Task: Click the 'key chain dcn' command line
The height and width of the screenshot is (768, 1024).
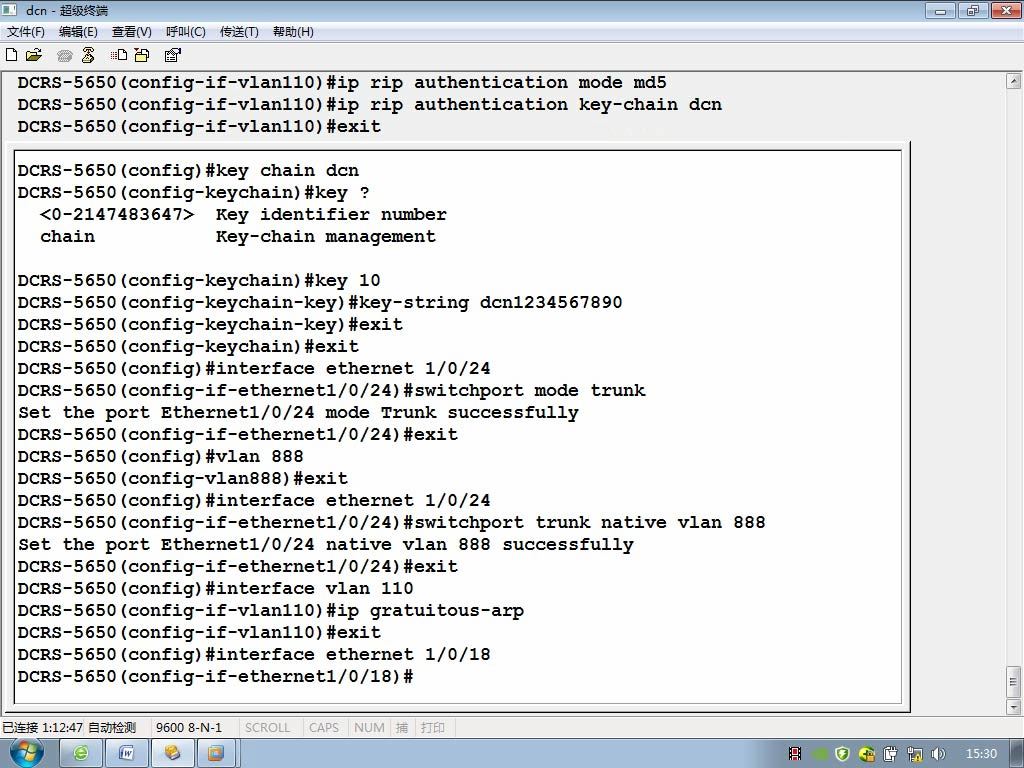Action: tap(188, 170)
